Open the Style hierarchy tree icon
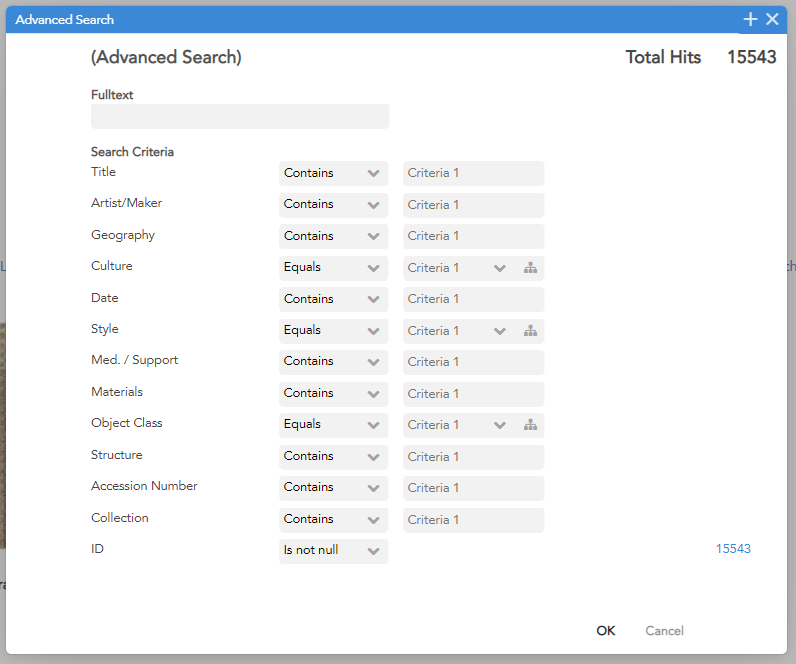Image resolution: width=796 pixels, height=664 pixels. coord(530,331)
